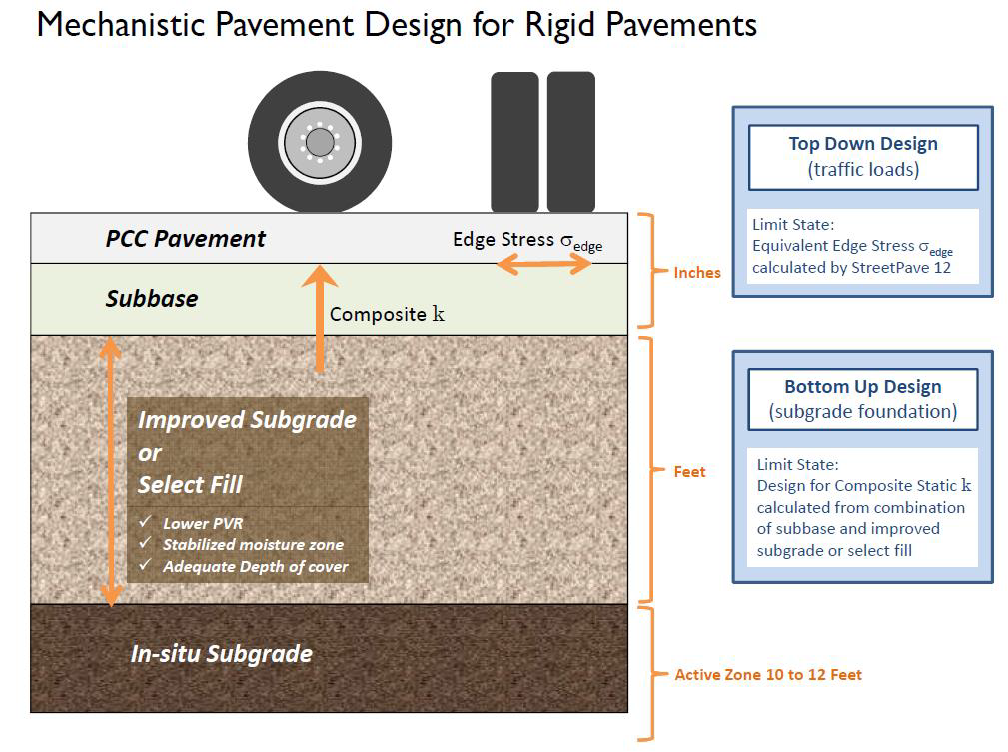The width and height of the screenshot is (1008, 752).
Task: Select the In-situ Subgrade layer label
Action: 222,654
